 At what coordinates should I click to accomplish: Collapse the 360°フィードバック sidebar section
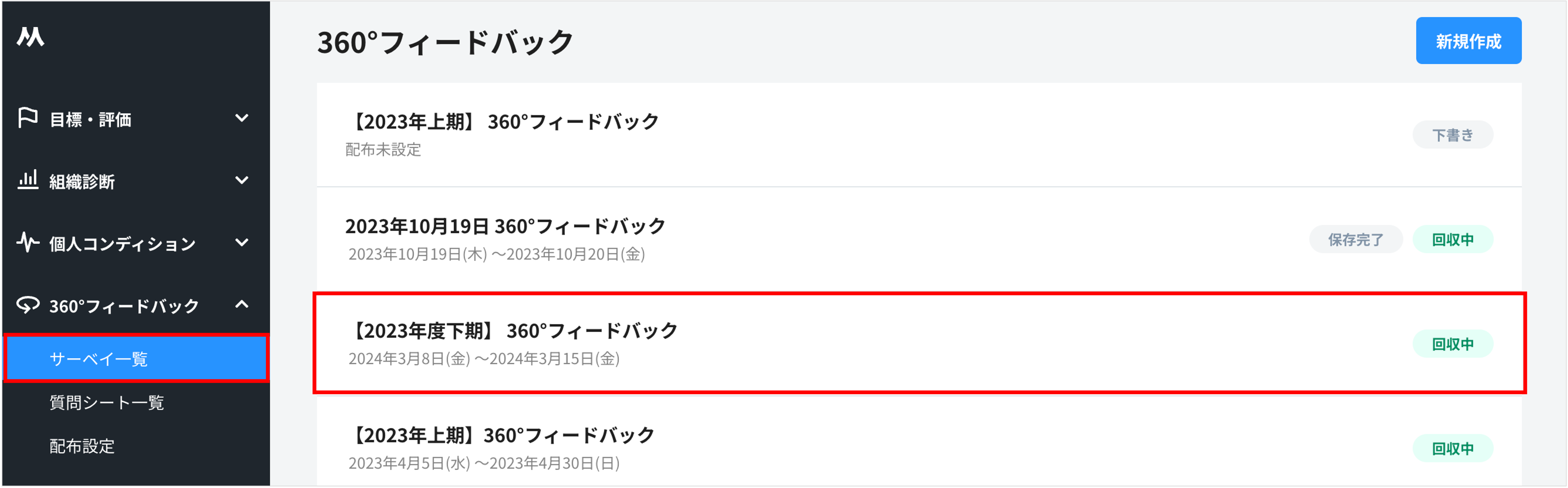242,305
